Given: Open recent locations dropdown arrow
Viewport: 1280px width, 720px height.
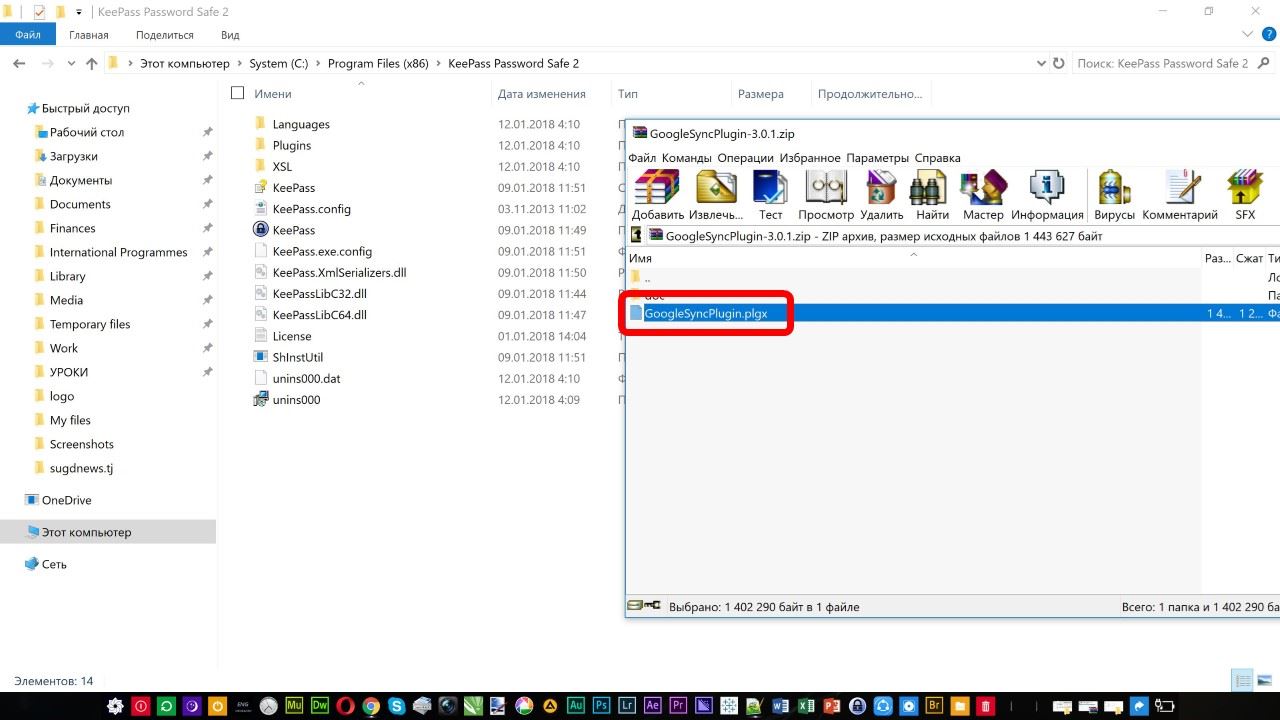Looking at the screenshot, I should 70,63.
